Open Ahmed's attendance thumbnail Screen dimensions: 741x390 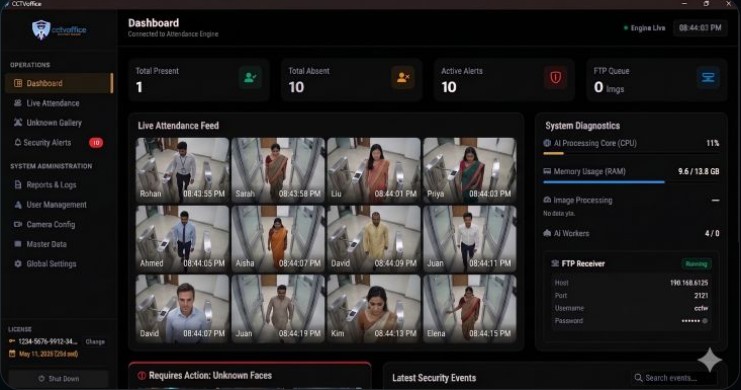[x=182, y=239]
